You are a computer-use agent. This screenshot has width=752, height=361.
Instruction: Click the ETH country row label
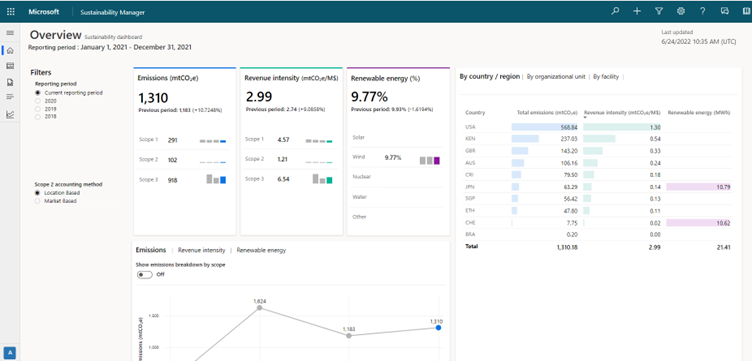point(469,210)
